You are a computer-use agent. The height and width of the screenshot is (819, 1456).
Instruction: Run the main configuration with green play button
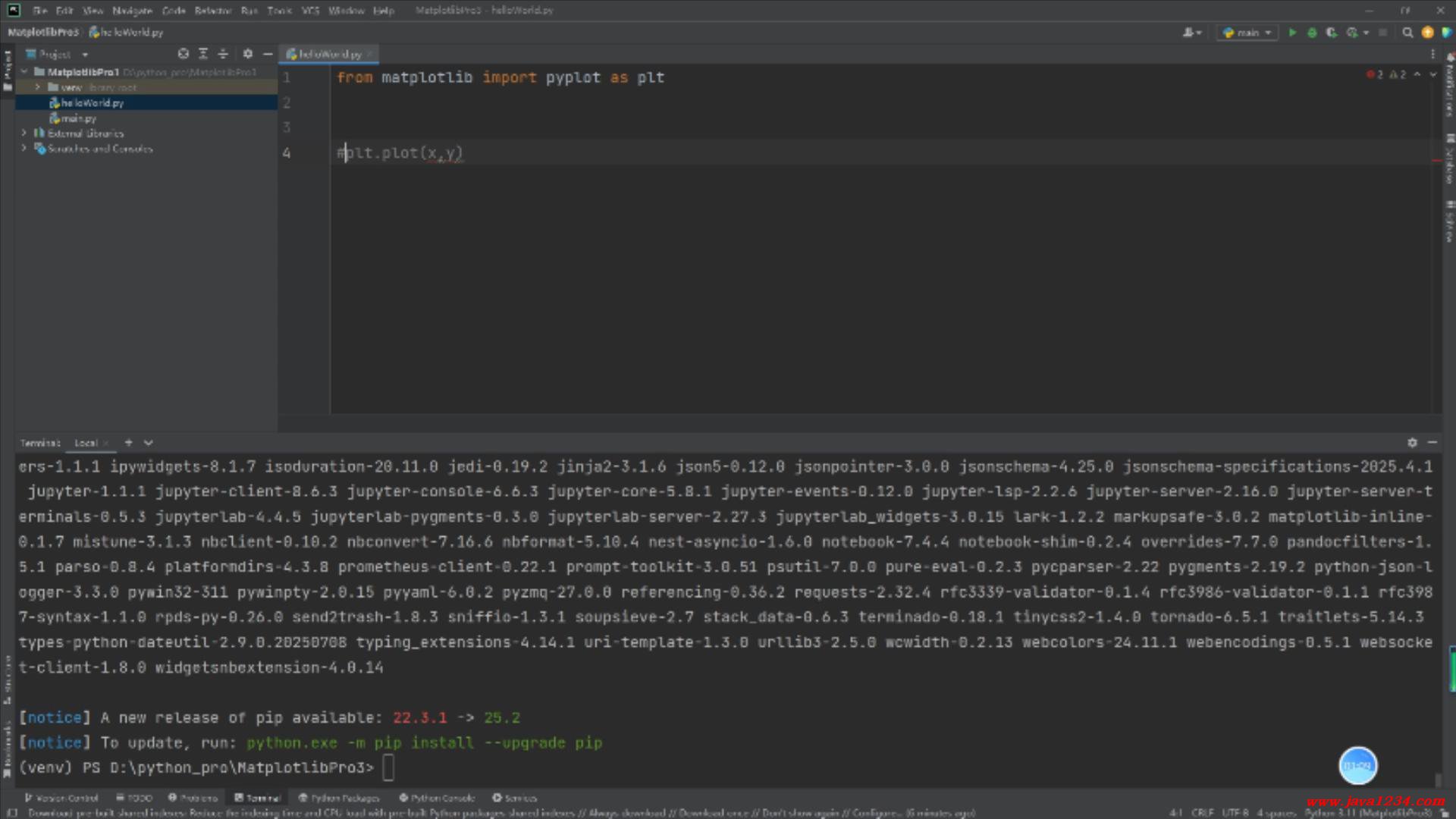[x=1292, y=33]
